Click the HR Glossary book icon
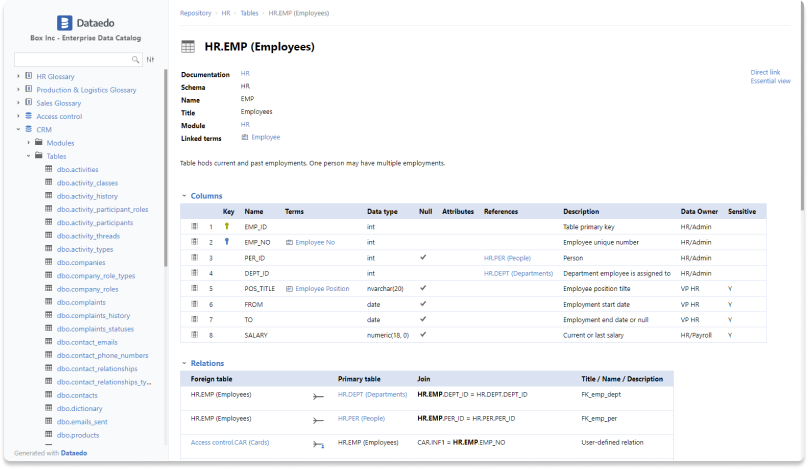This screenshot has width=808, height=469. click(28, 76)
